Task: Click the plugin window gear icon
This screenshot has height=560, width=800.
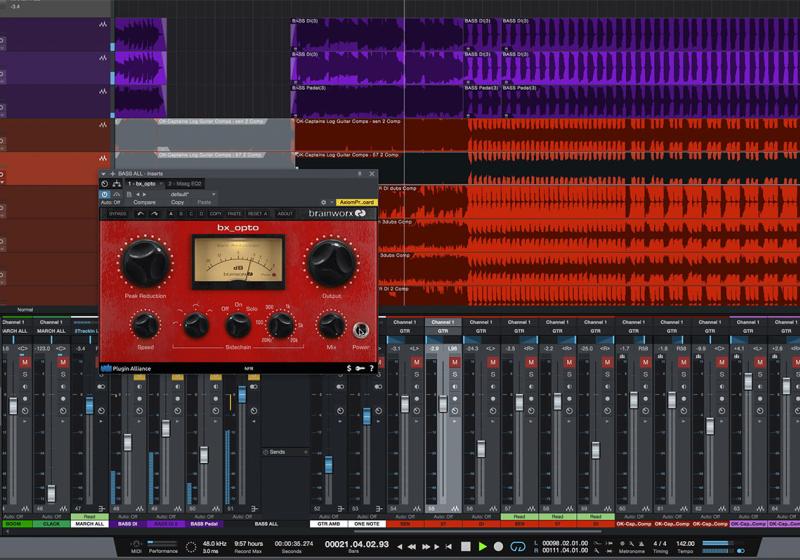Action: (x=323, y=202)
